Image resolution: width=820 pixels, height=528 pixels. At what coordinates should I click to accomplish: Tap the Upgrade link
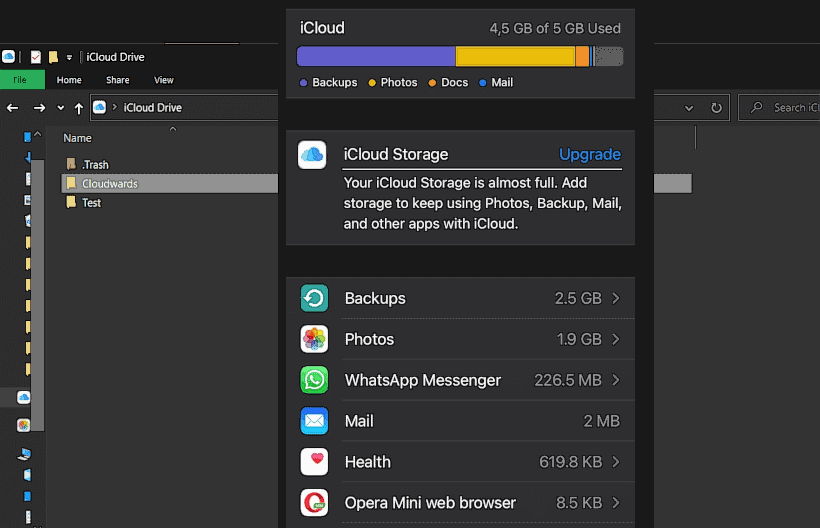point(590,154)
